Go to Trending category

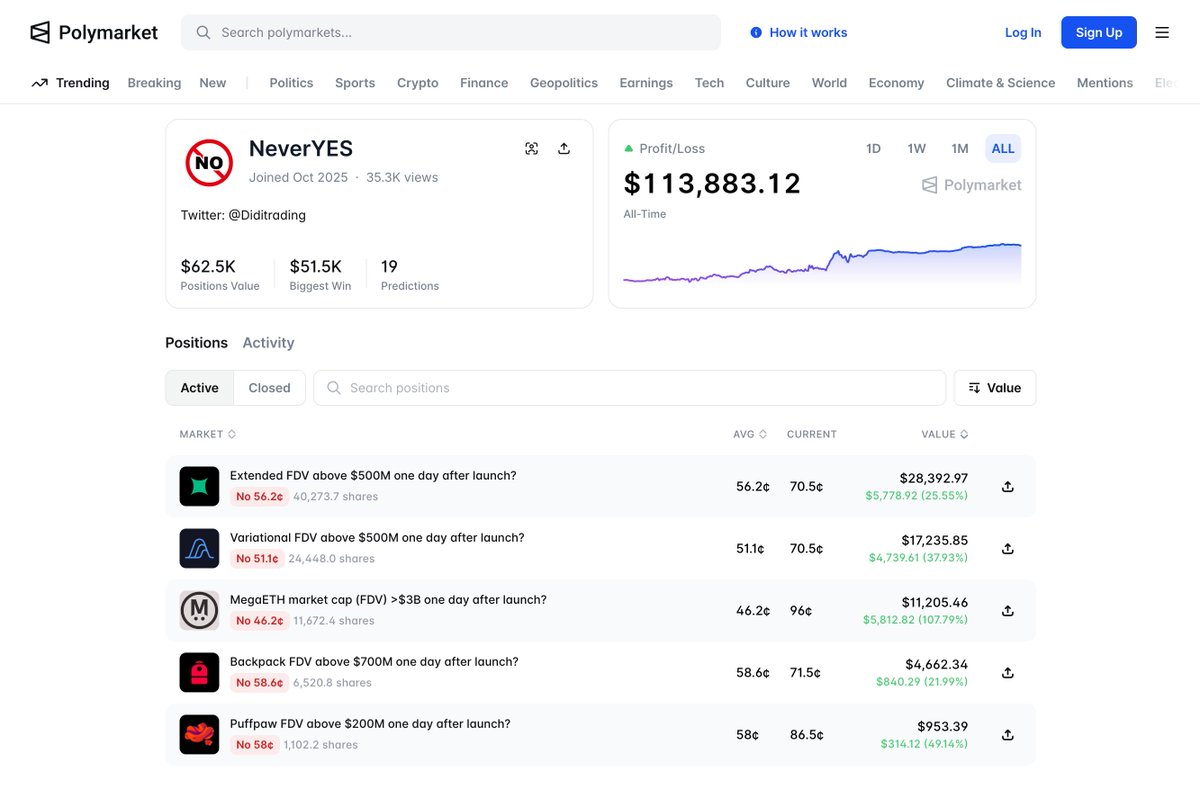pos(70,83)
